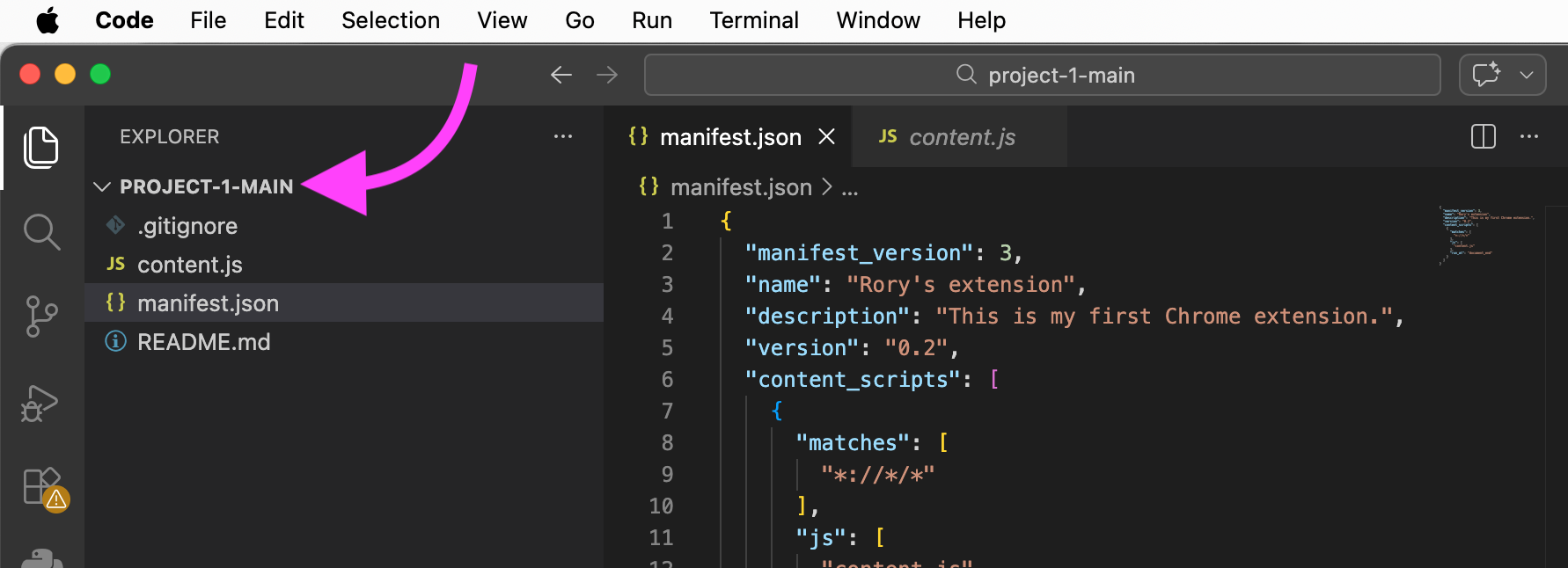Click the code minimap preview
Viewport: 1568px width, 568px height.
pos(1487,234)
